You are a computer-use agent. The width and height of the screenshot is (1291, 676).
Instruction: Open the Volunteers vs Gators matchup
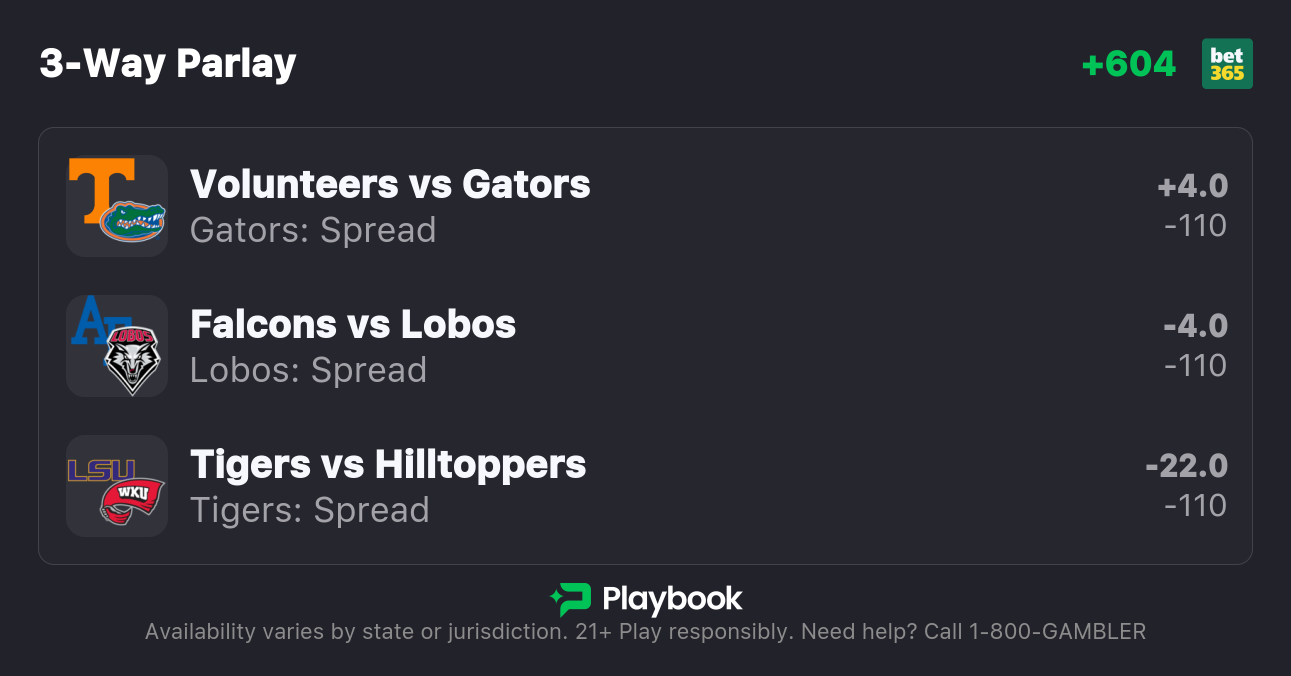390,184
